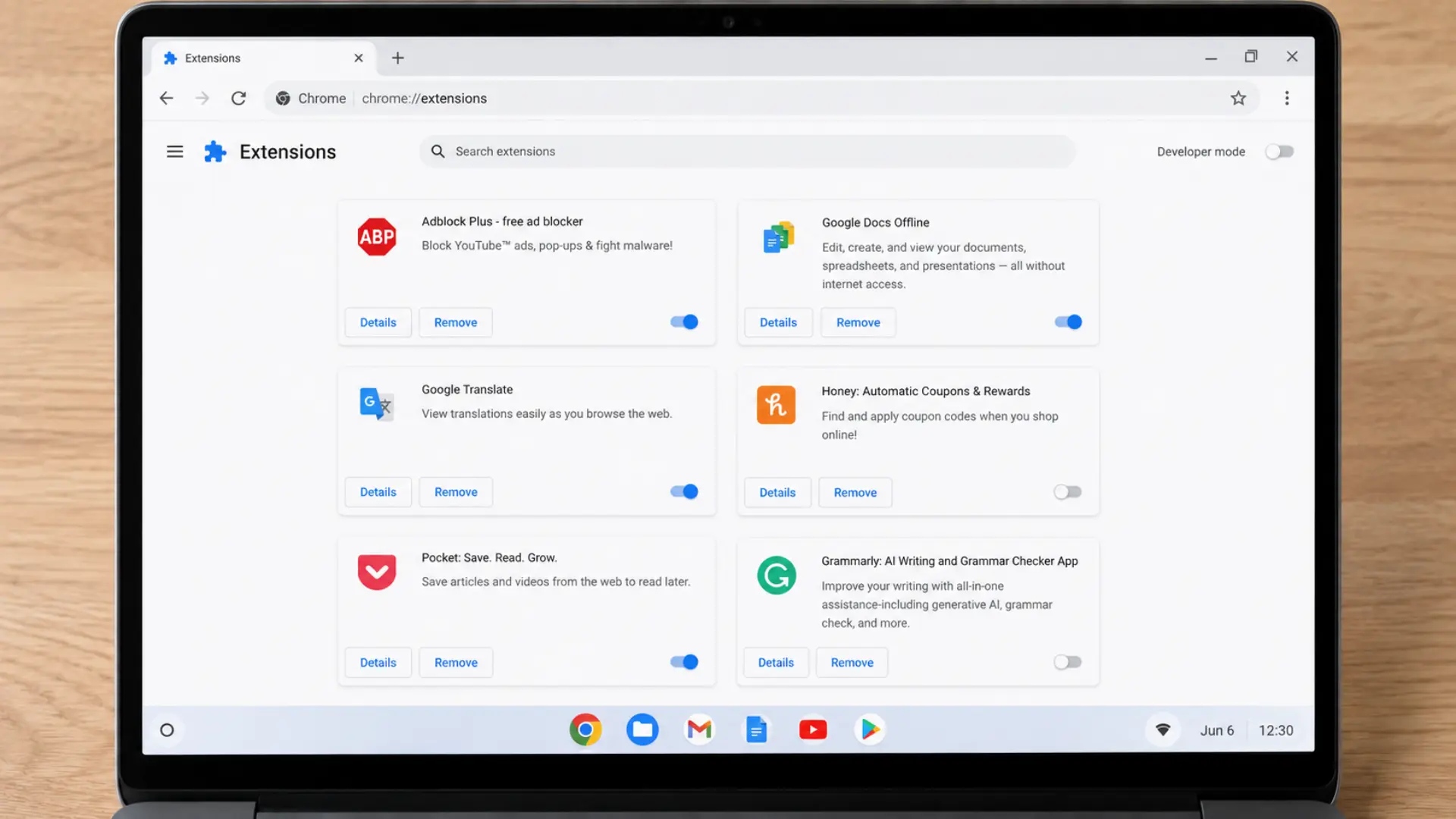Click the 'Google Translate' title text

coord(467,389)
